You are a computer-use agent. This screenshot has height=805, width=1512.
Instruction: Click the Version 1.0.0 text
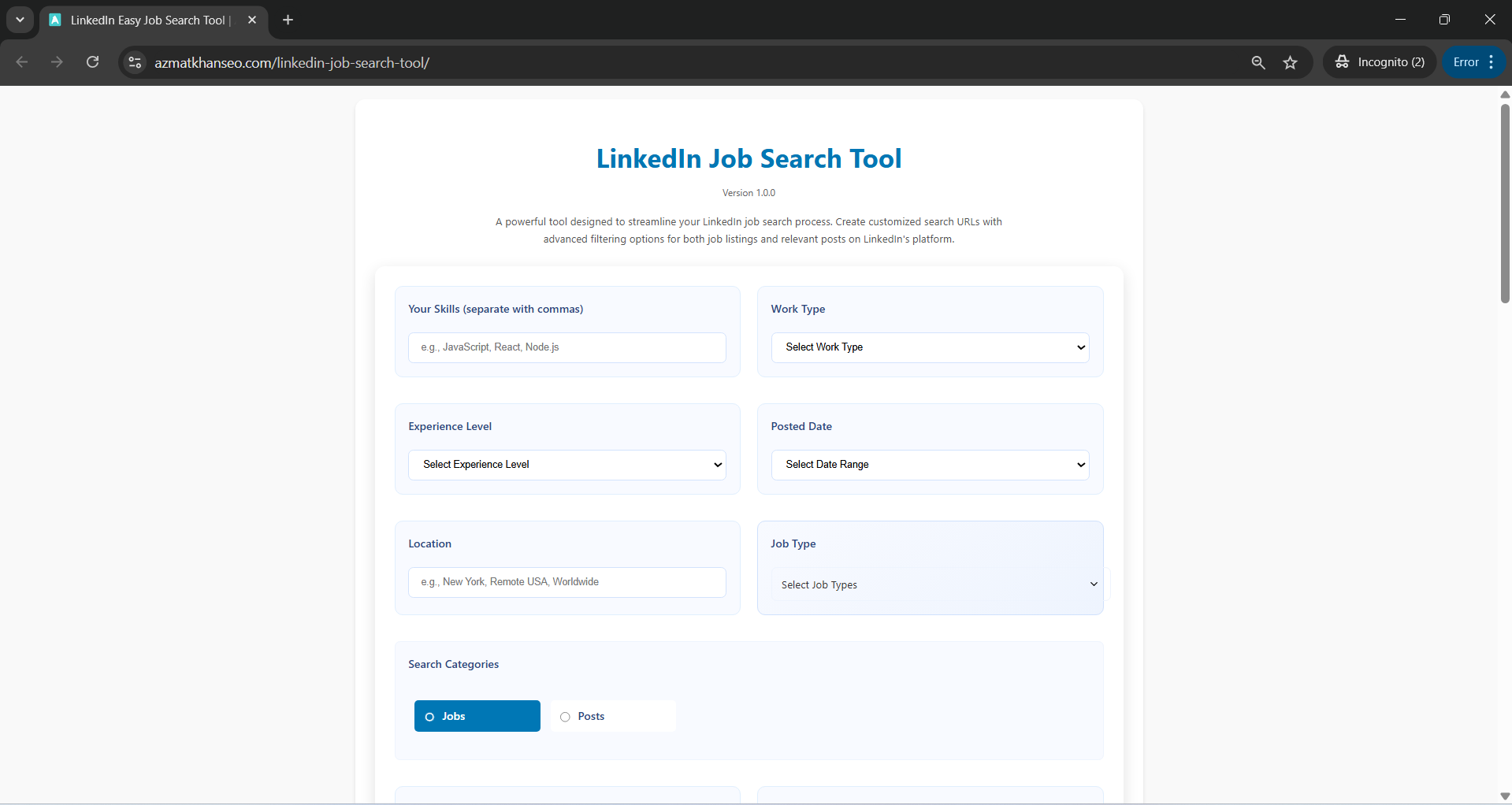coord(749,193)
